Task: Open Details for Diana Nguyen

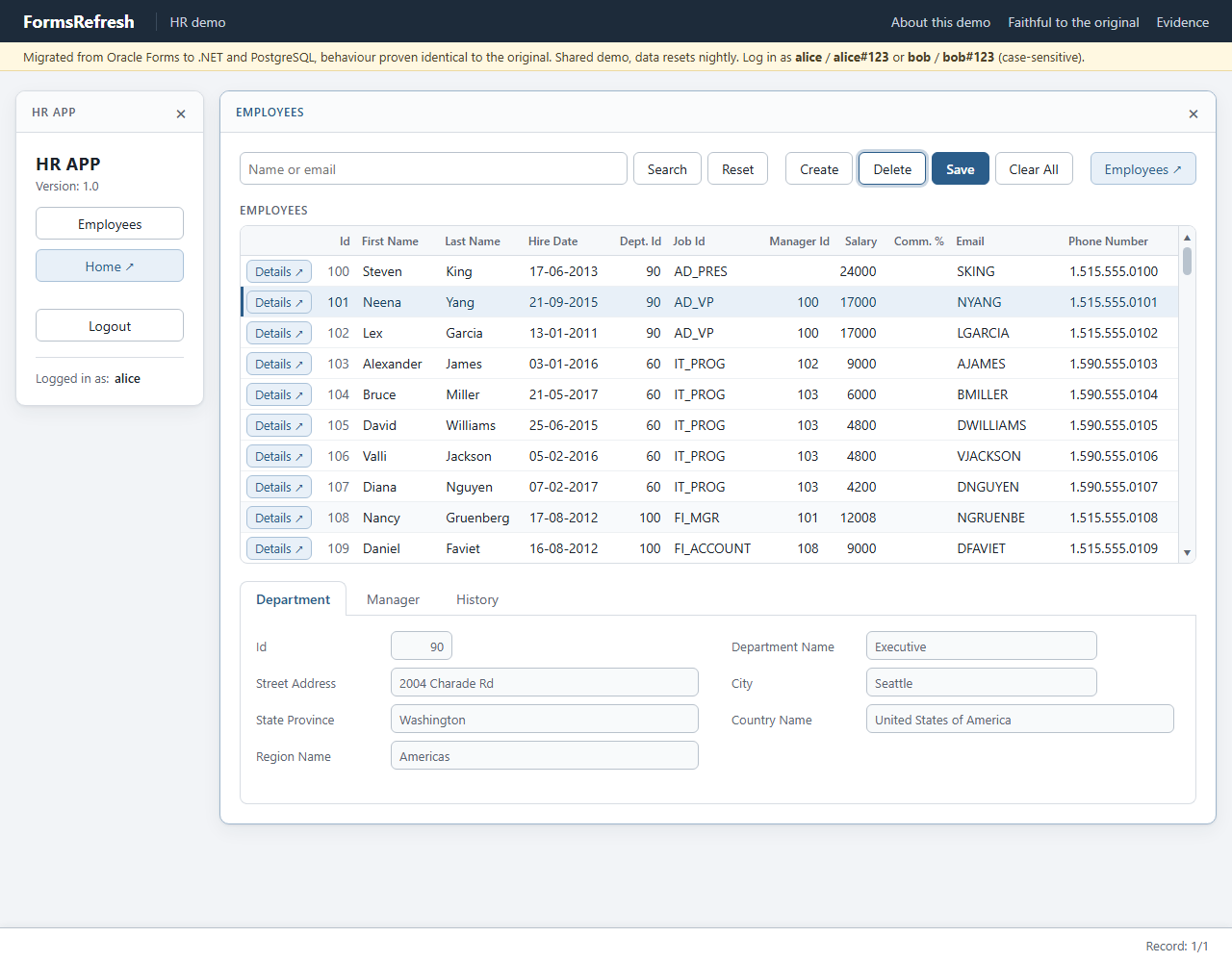Action: 279,487
